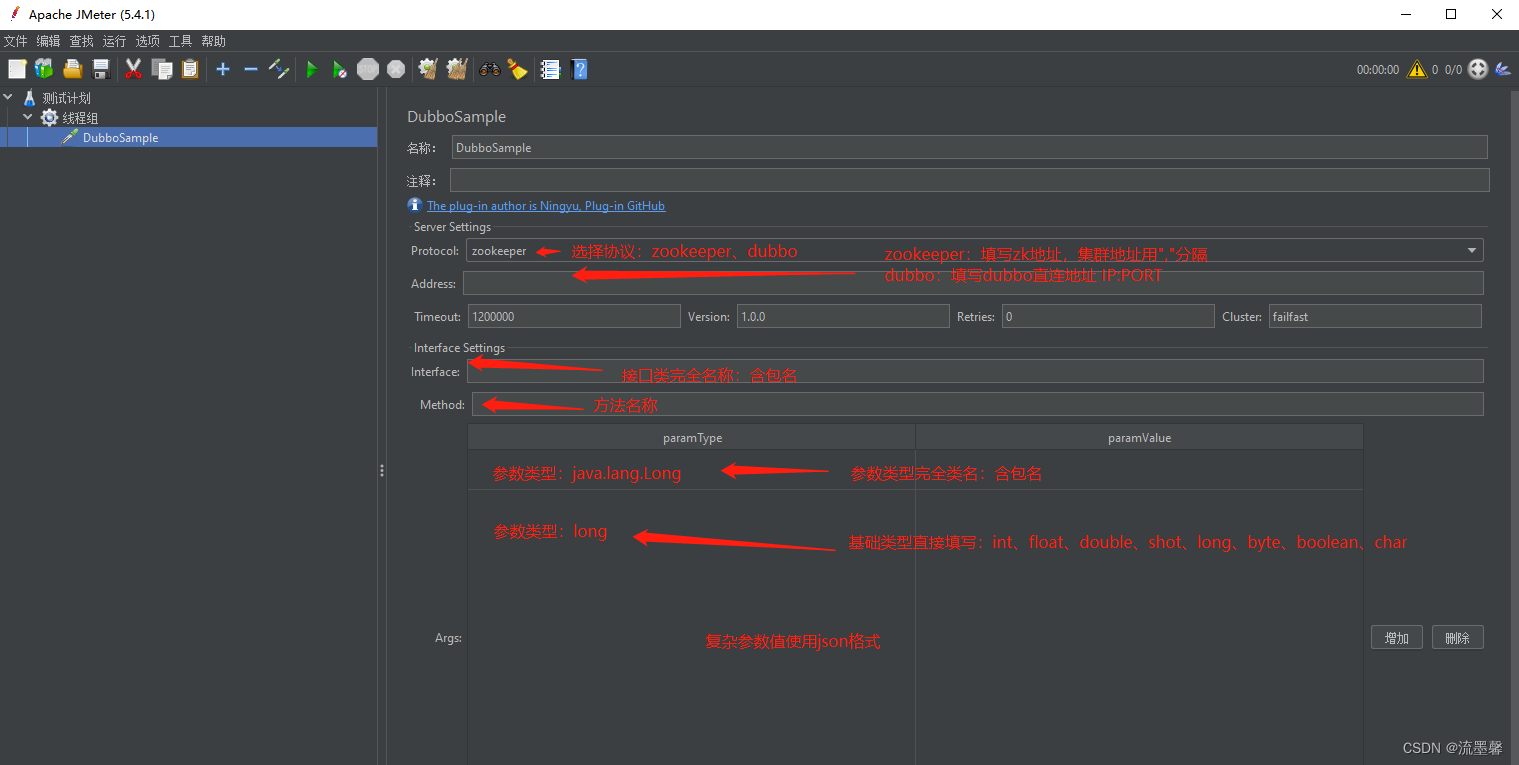
Task: Click the panel divider grip dots
Action: [382, 470]
